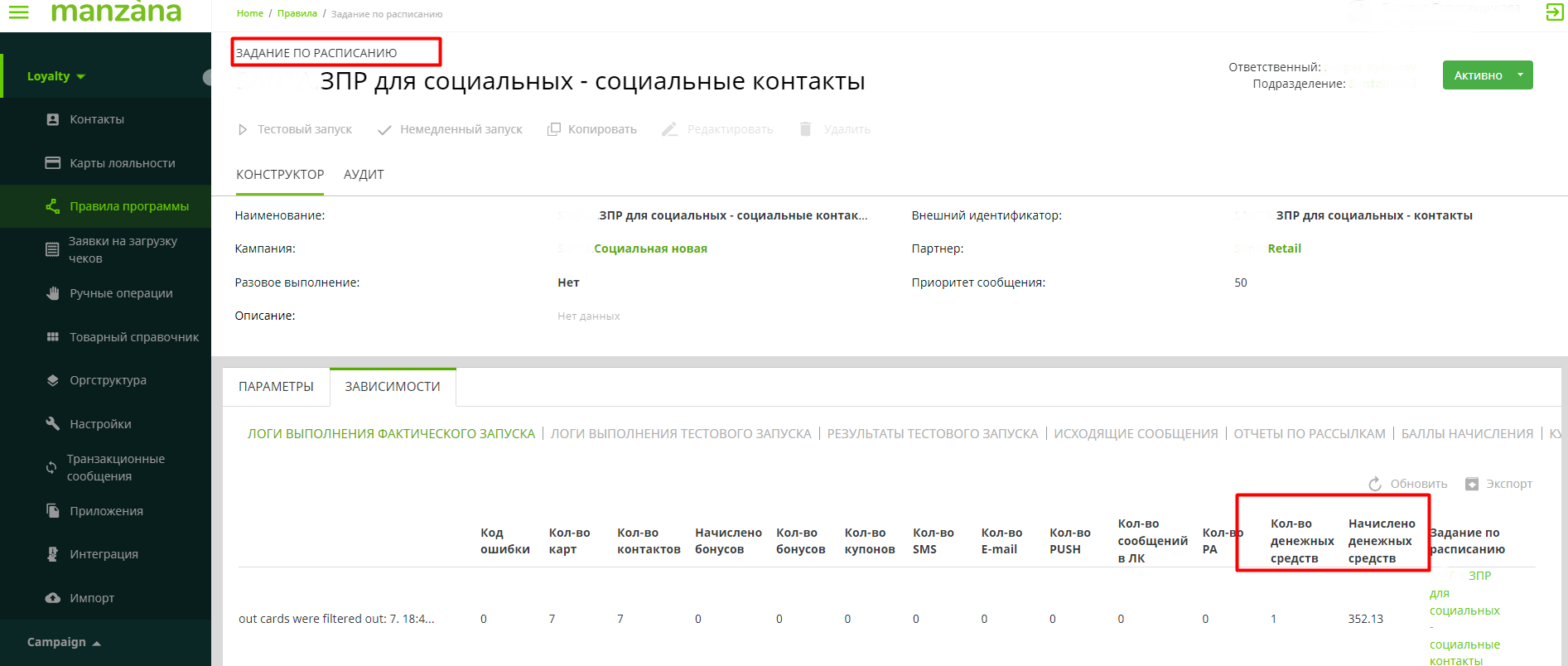Viewport: 1568px width, 666px height.
Task: Click the Кол-во денежных средств value 1
Action: click(1273, 619)
